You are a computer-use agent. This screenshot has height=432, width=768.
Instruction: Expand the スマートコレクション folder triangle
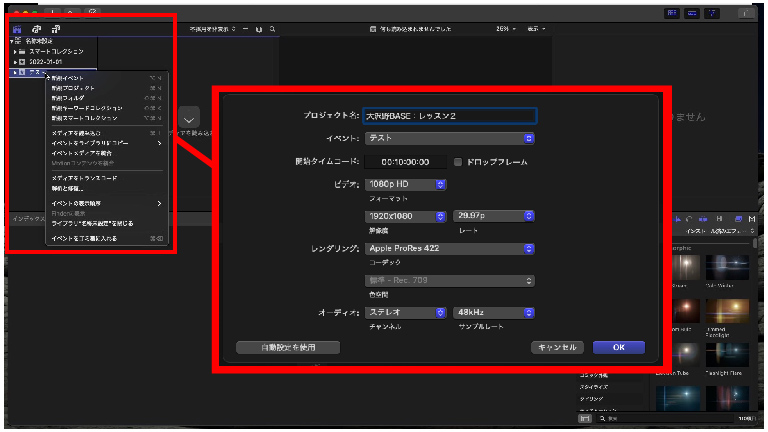(x=15, y=51)
